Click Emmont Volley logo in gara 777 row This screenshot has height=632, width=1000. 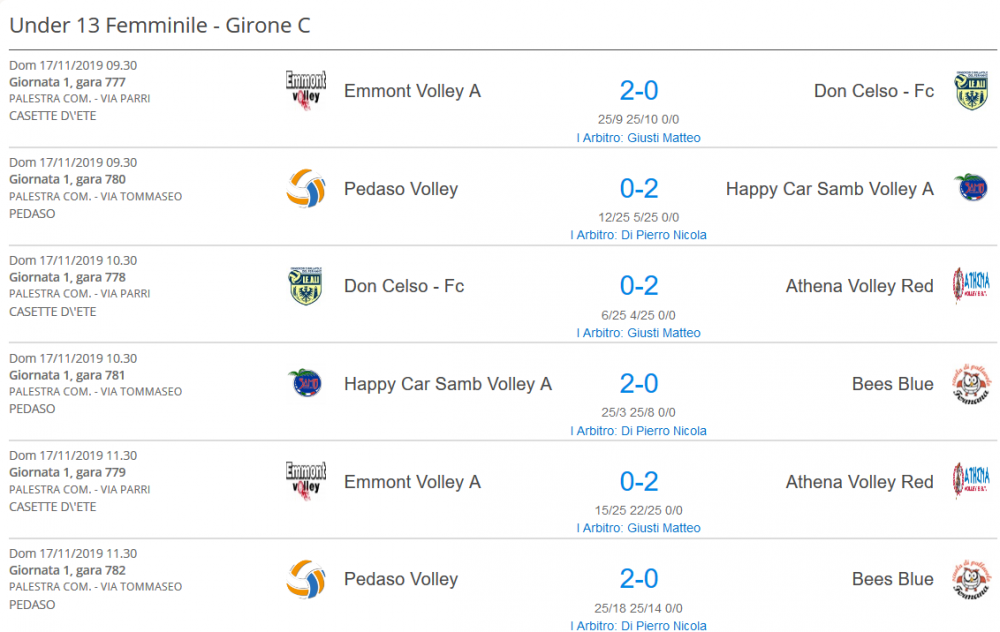point(305,91)
